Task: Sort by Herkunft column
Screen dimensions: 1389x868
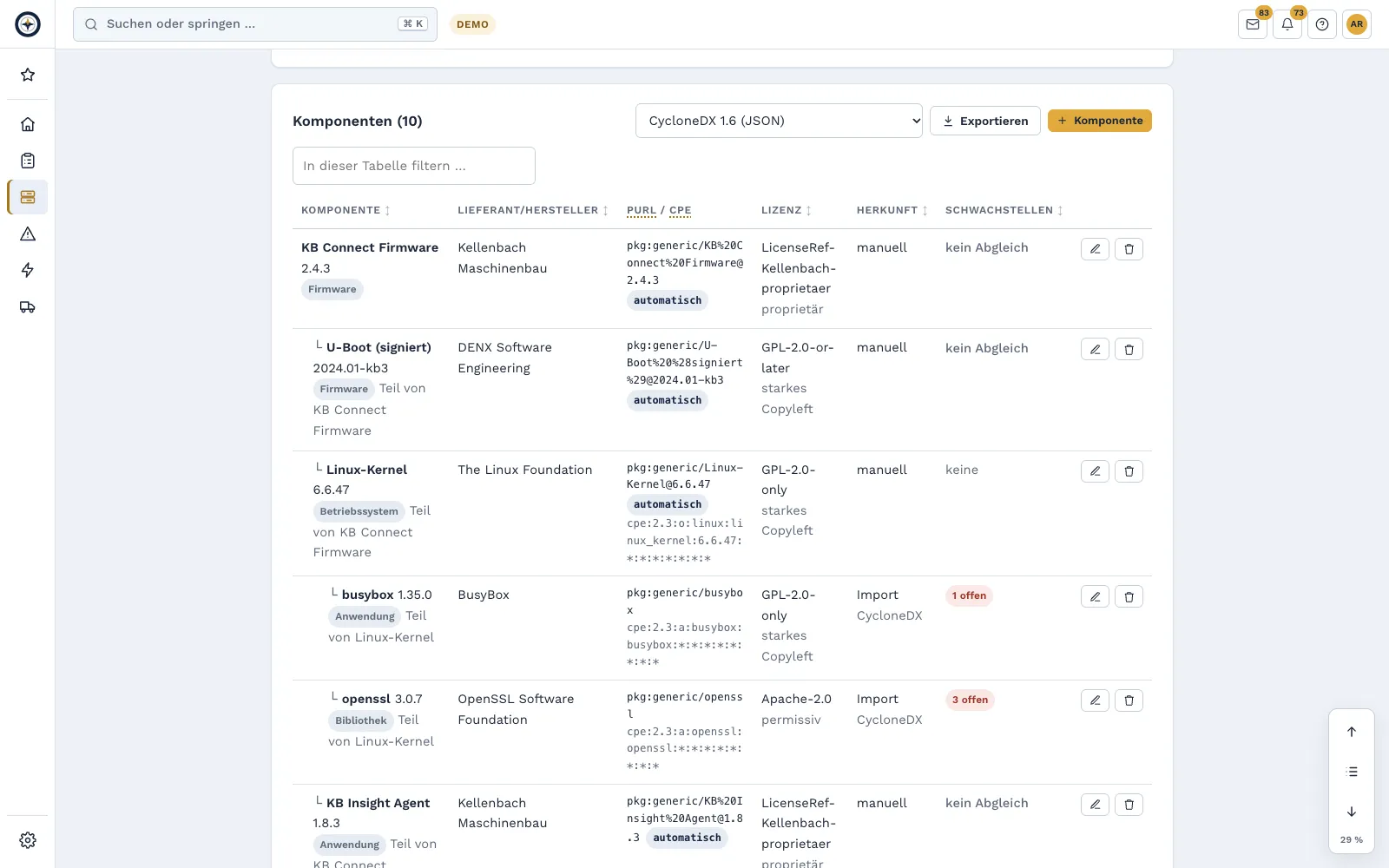Action: point(892,210)
